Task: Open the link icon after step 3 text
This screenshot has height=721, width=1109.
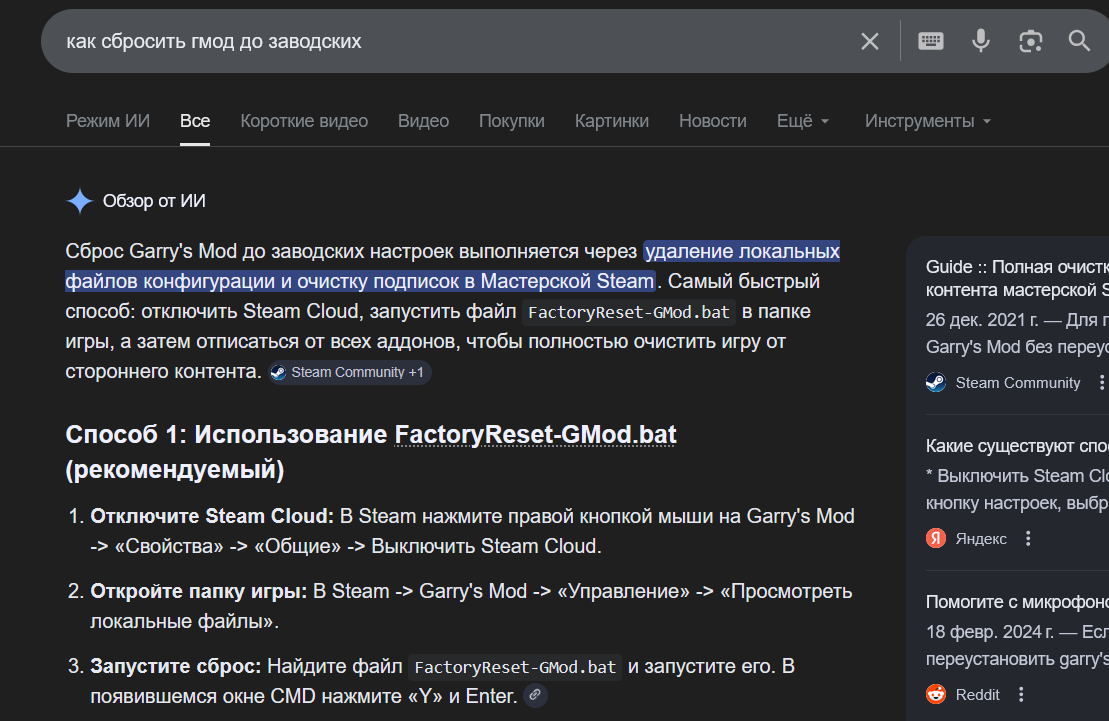Action: point(535,695)
